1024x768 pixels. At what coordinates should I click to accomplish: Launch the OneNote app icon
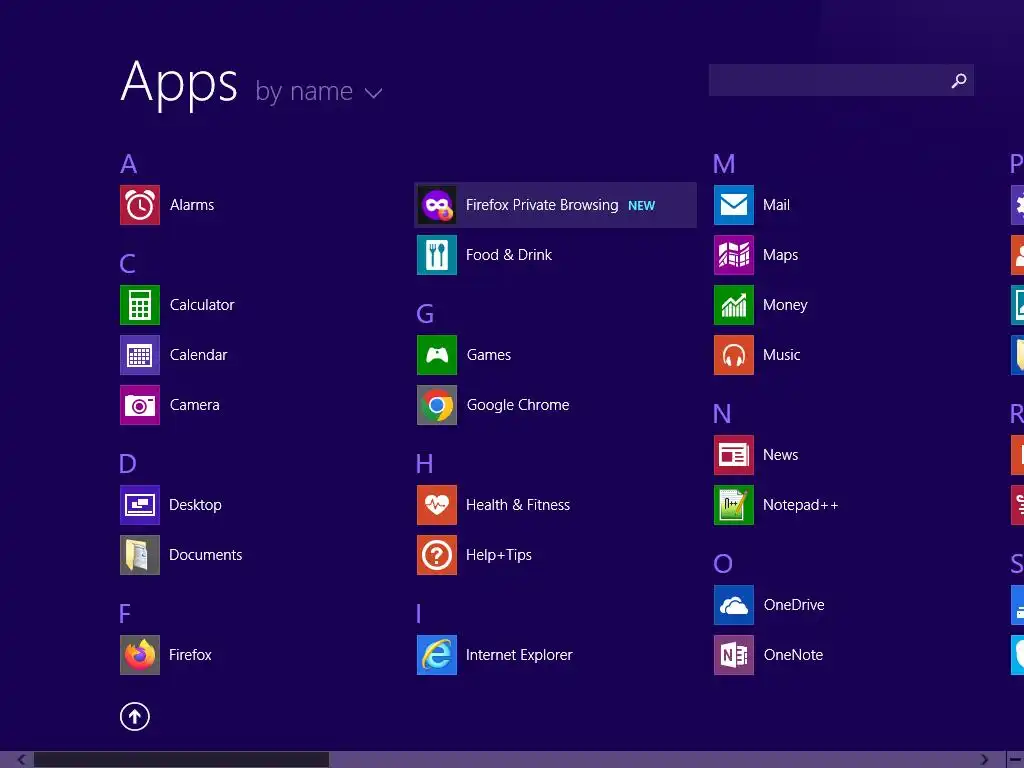tap(734, 655)
